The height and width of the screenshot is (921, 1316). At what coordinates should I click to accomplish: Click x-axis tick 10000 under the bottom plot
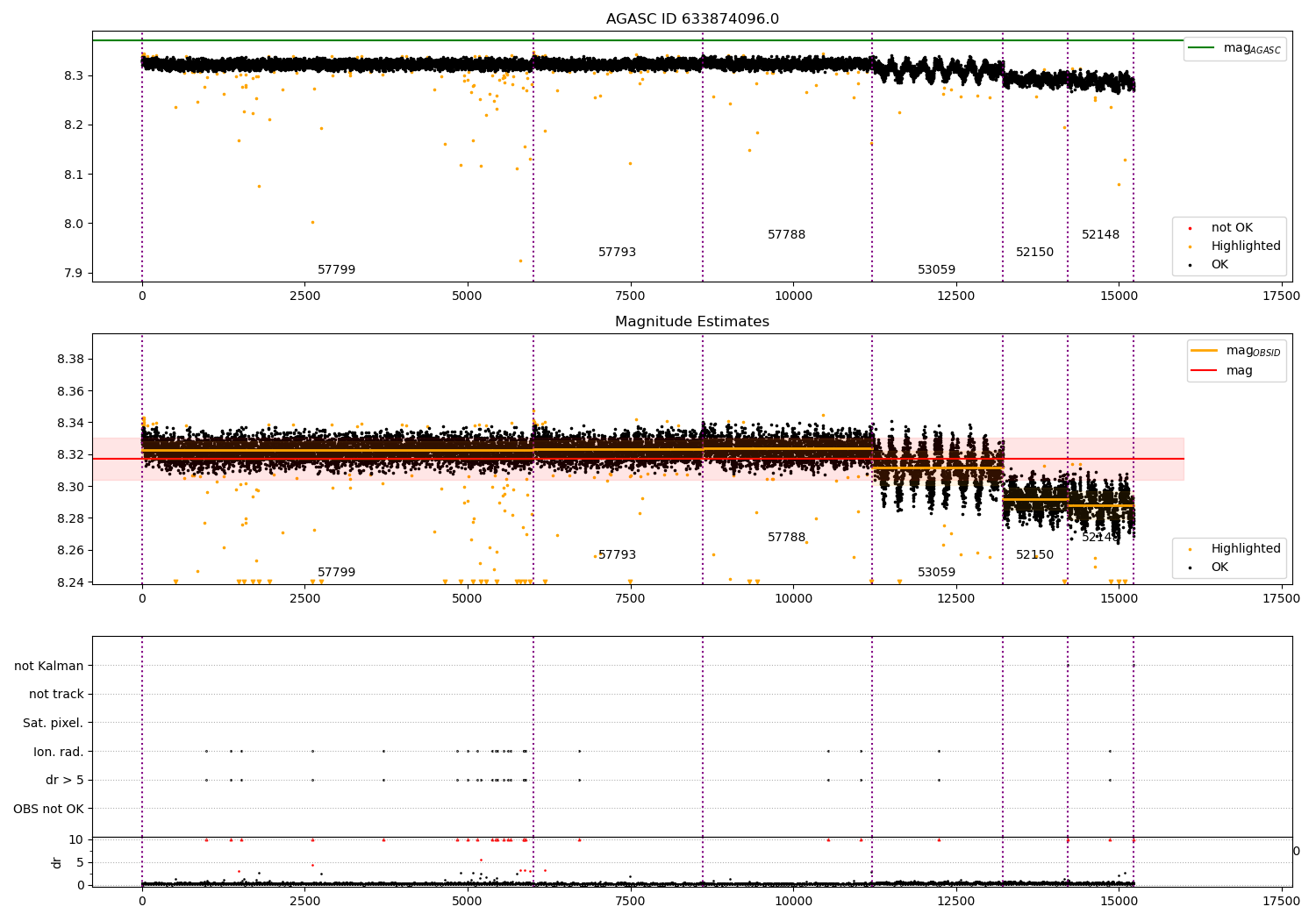[793, 902]
